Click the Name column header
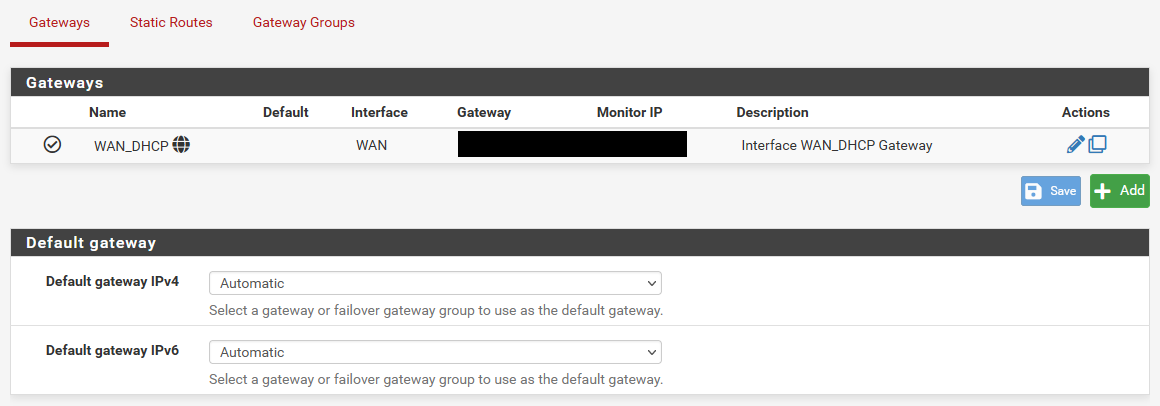This screenshot has height=406, width=1160. (x=107, y=112)
